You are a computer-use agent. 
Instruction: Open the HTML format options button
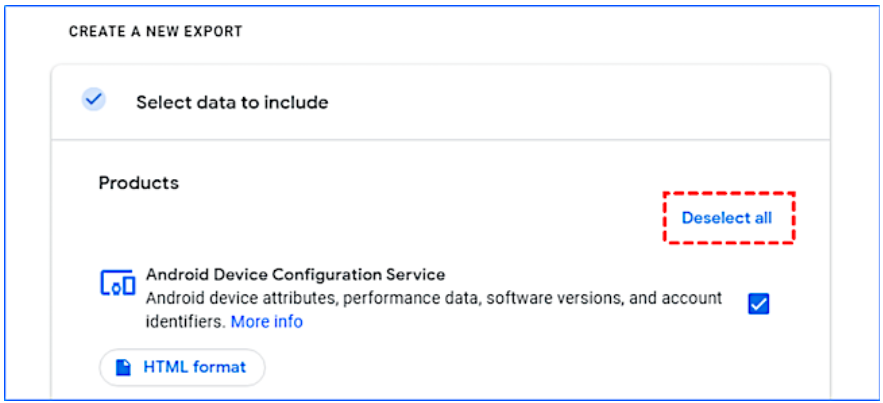pyautogui.click(x=182, y=368)
